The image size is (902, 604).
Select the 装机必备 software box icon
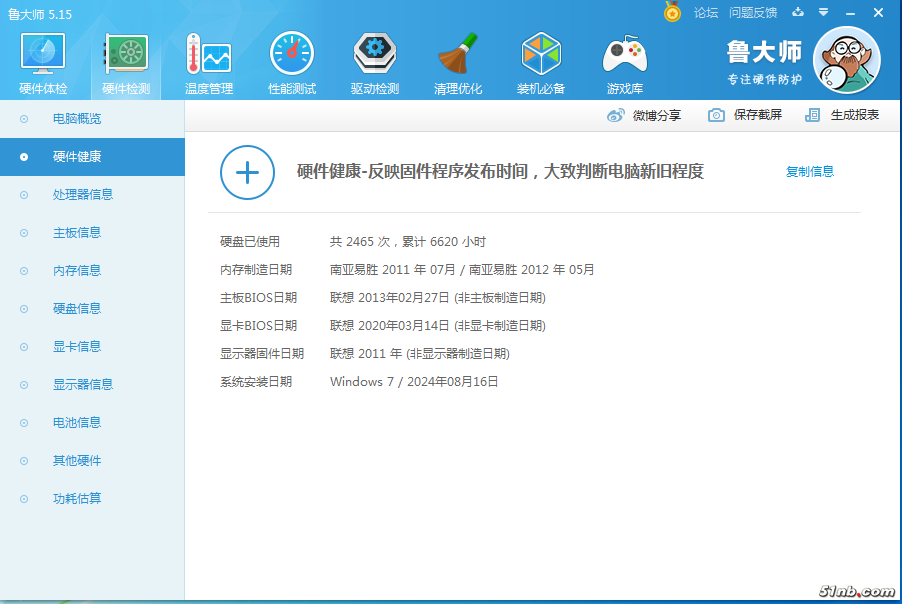click(541, 54)
